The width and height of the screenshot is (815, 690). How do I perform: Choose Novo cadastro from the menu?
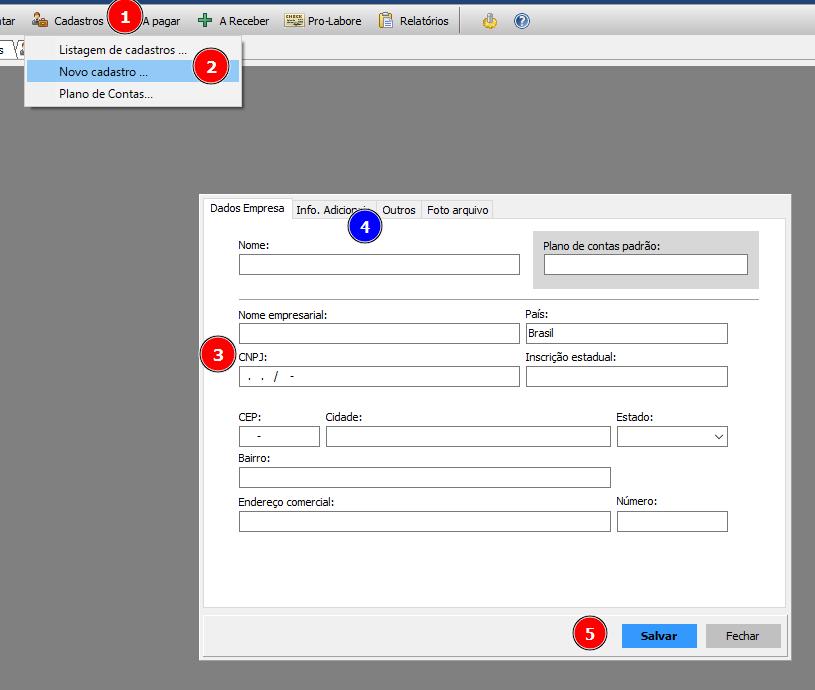click(x=104, y=72)
